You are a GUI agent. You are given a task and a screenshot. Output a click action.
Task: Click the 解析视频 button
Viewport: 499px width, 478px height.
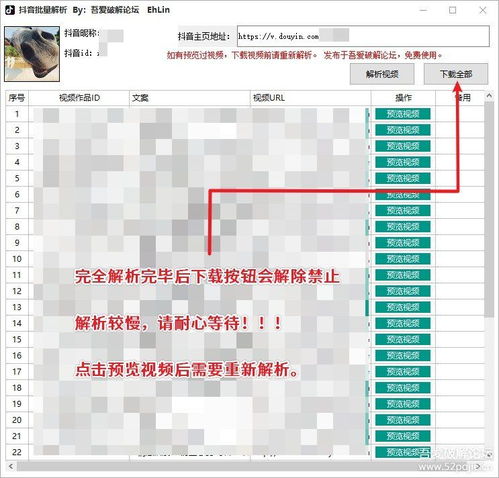[x=382, y=74]
